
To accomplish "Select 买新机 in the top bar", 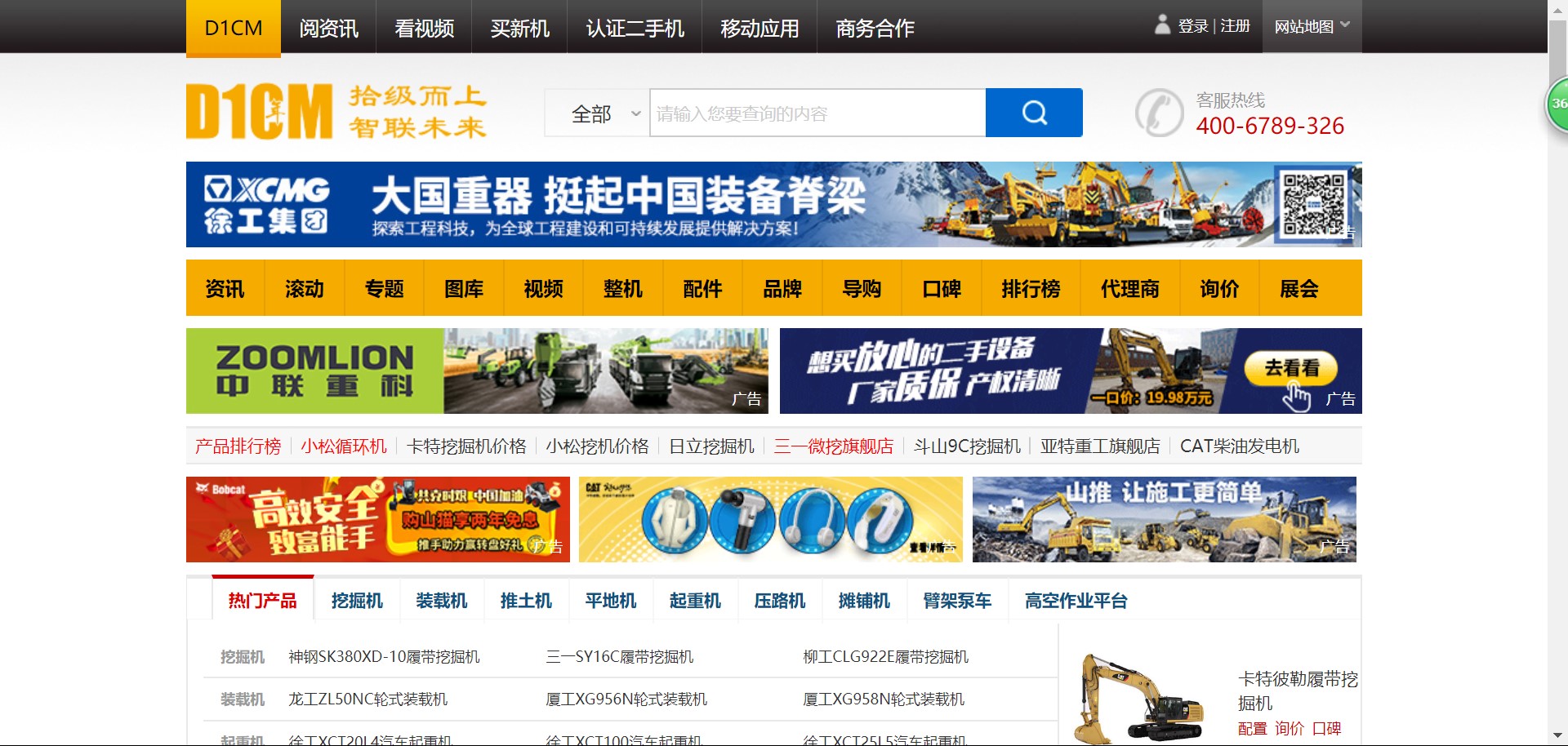I will [x=519, y=28].
